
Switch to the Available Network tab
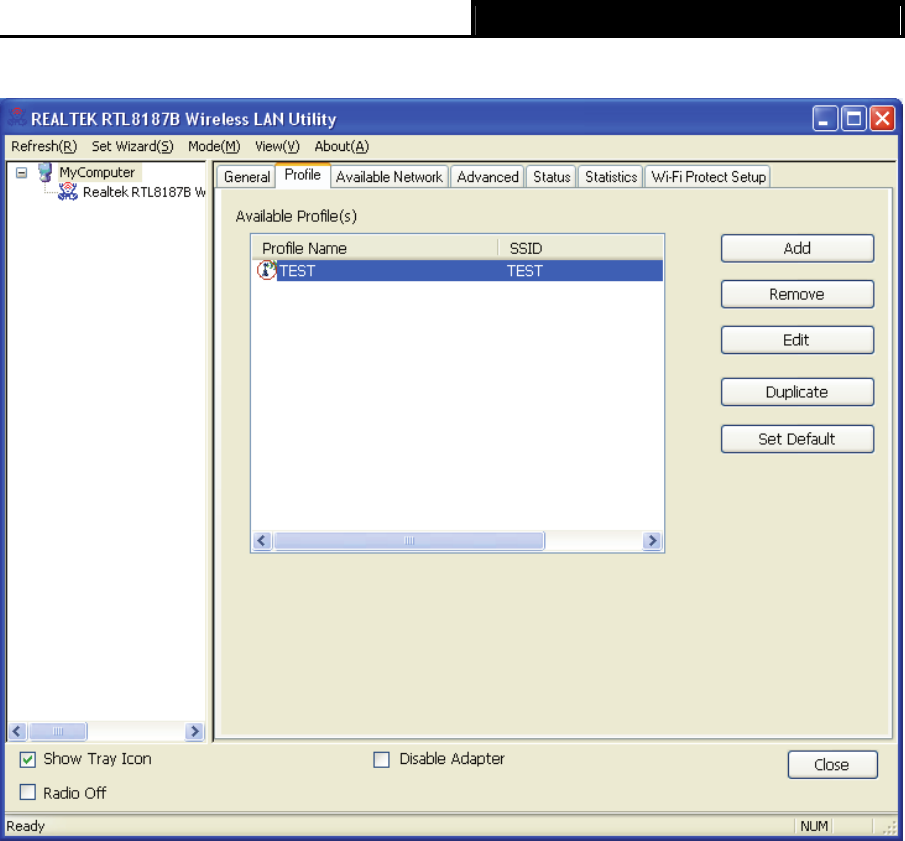389,177
